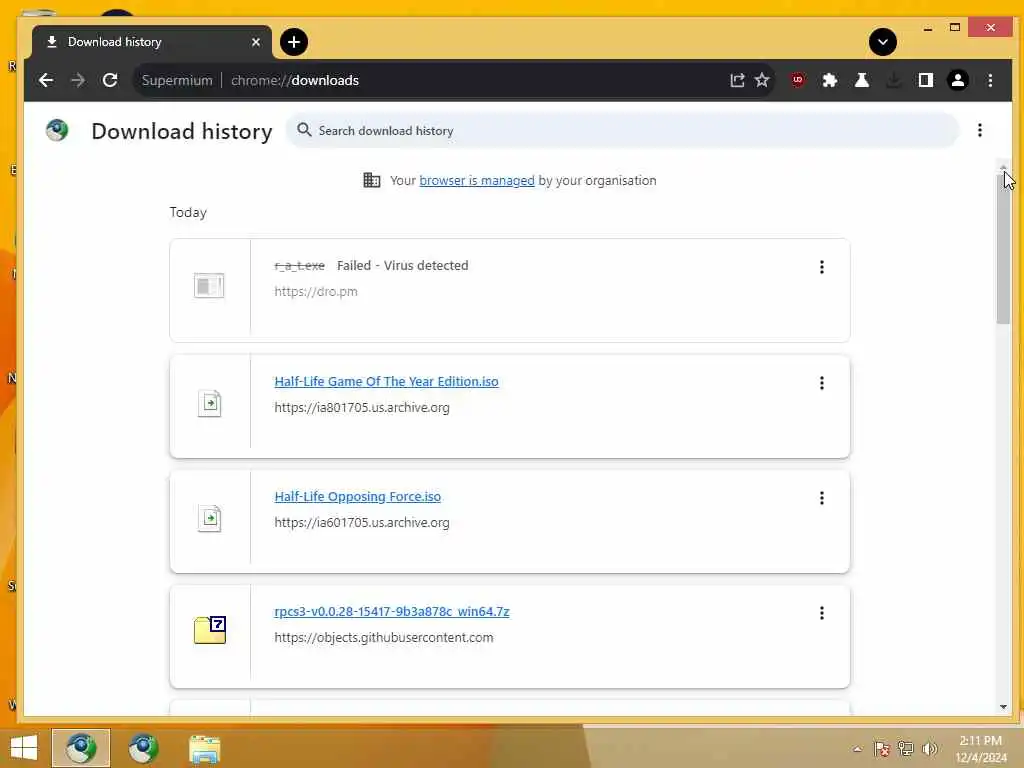Click the page vertical scrollbar thumb
This screenshot has height=768, width=1024.
(x=1003, y=248)
